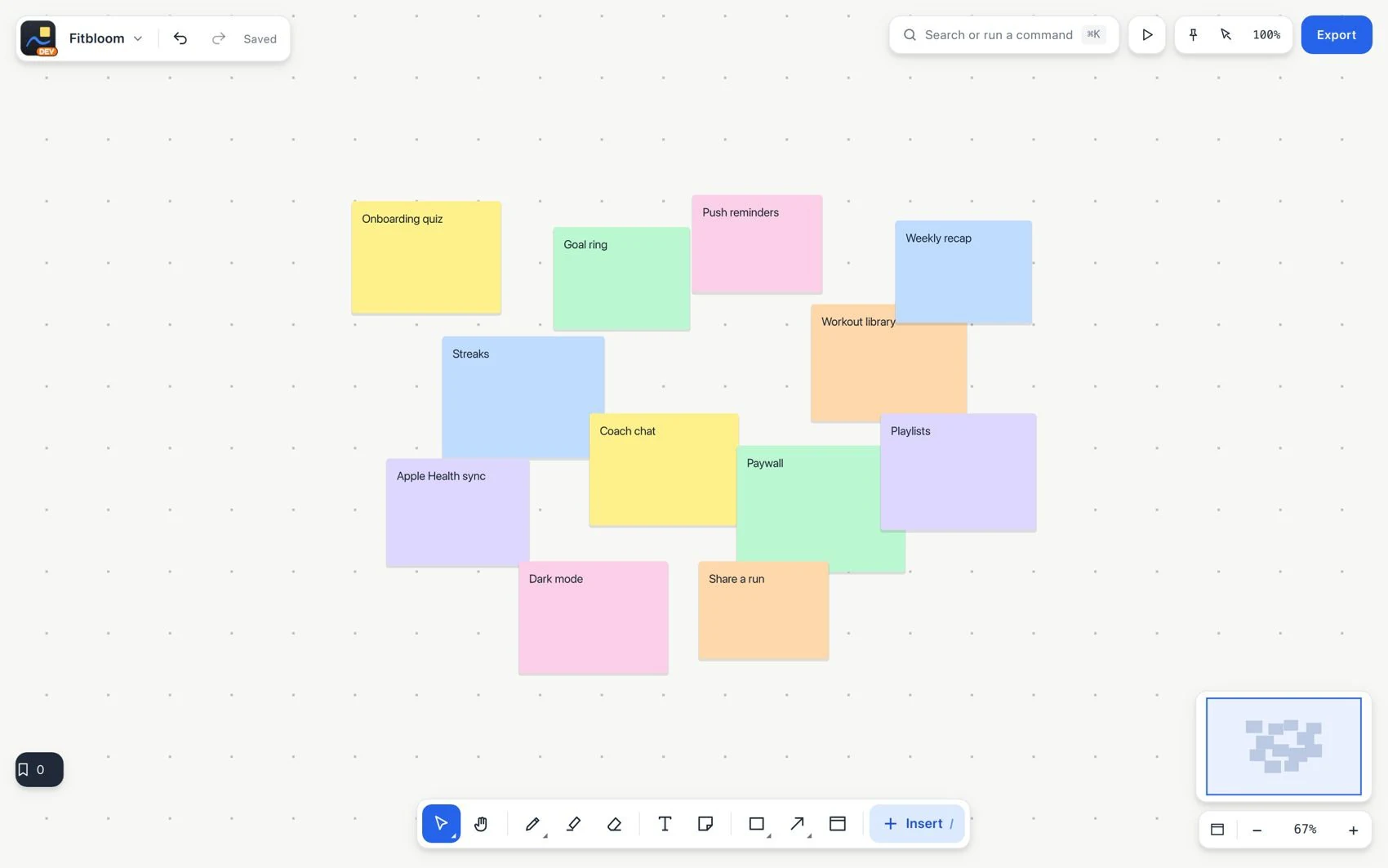Select the Share a run note
The width and height of the screenshot is (1388, 868).
763,611
